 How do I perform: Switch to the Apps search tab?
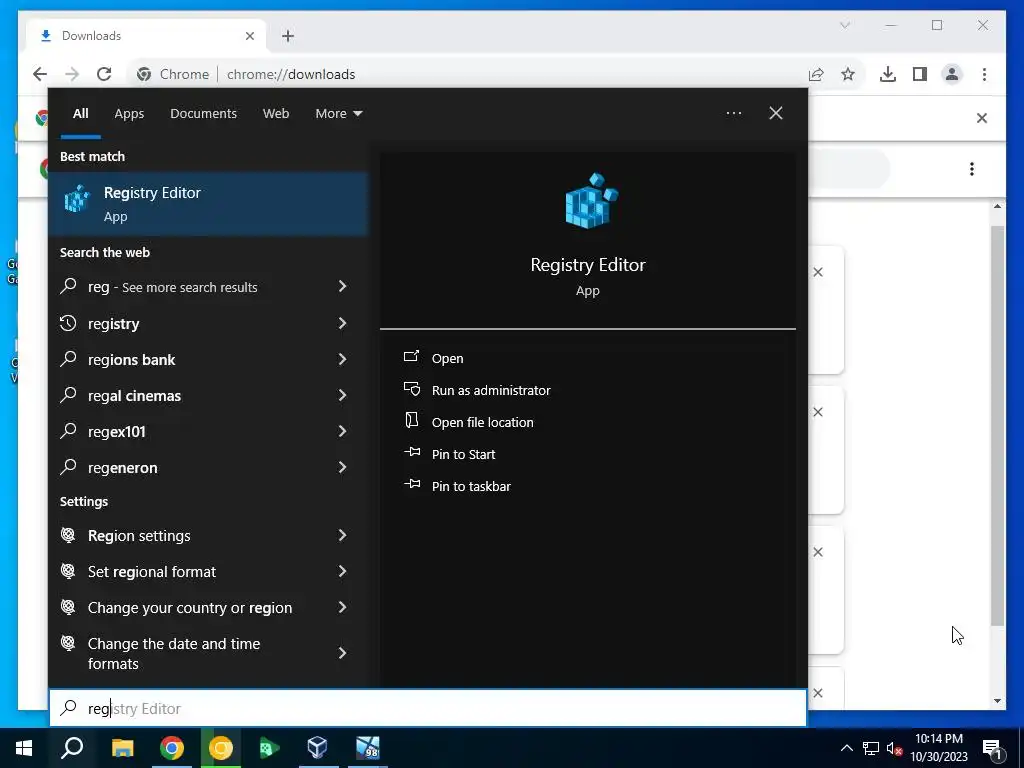129,113
